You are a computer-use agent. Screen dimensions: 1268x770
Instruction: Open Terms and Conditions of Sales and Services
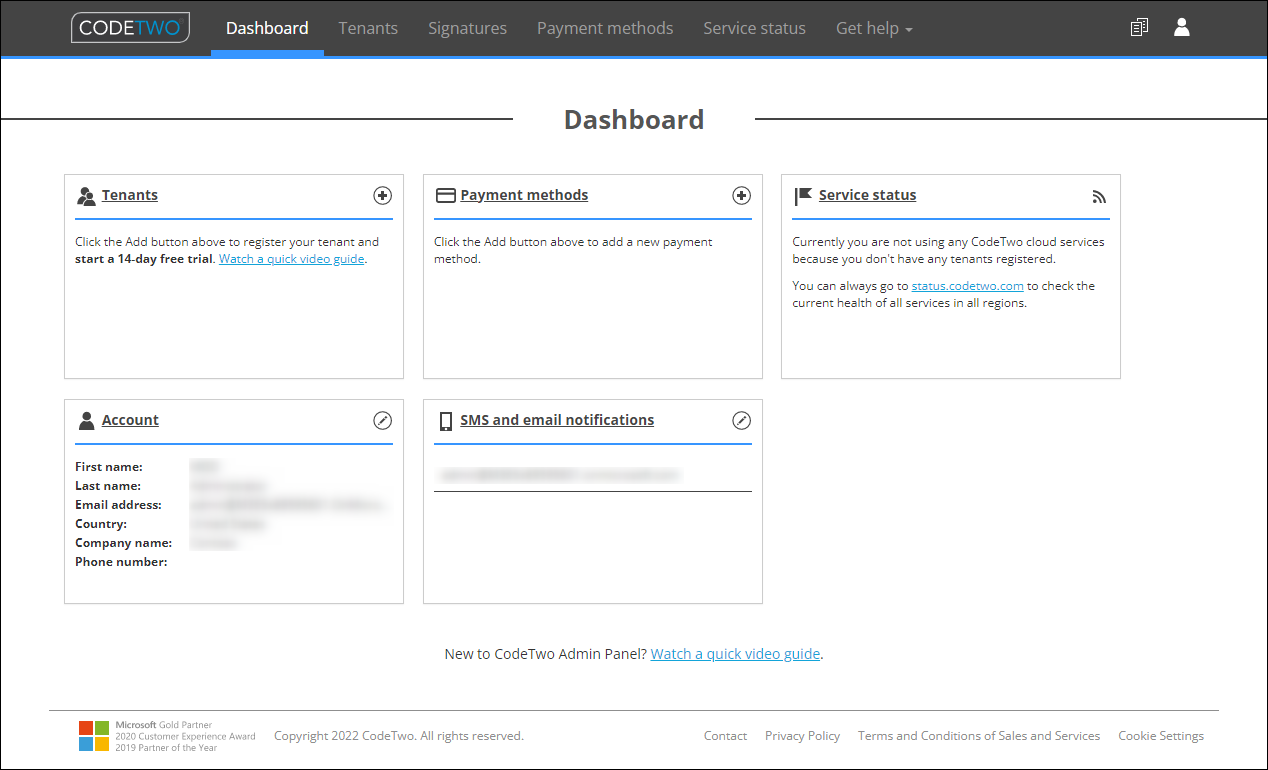(979, 736)
